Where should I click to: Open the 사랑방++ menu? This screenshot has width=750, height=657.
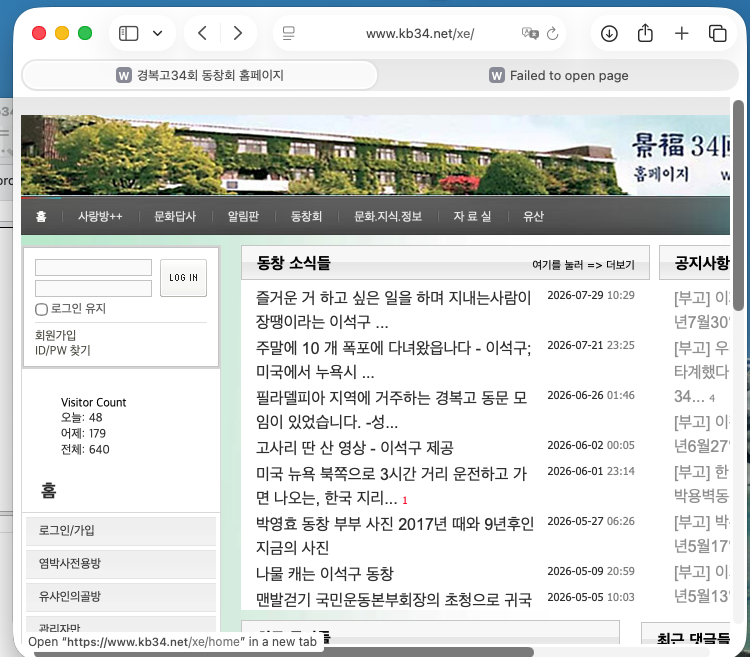coord(100,216)
